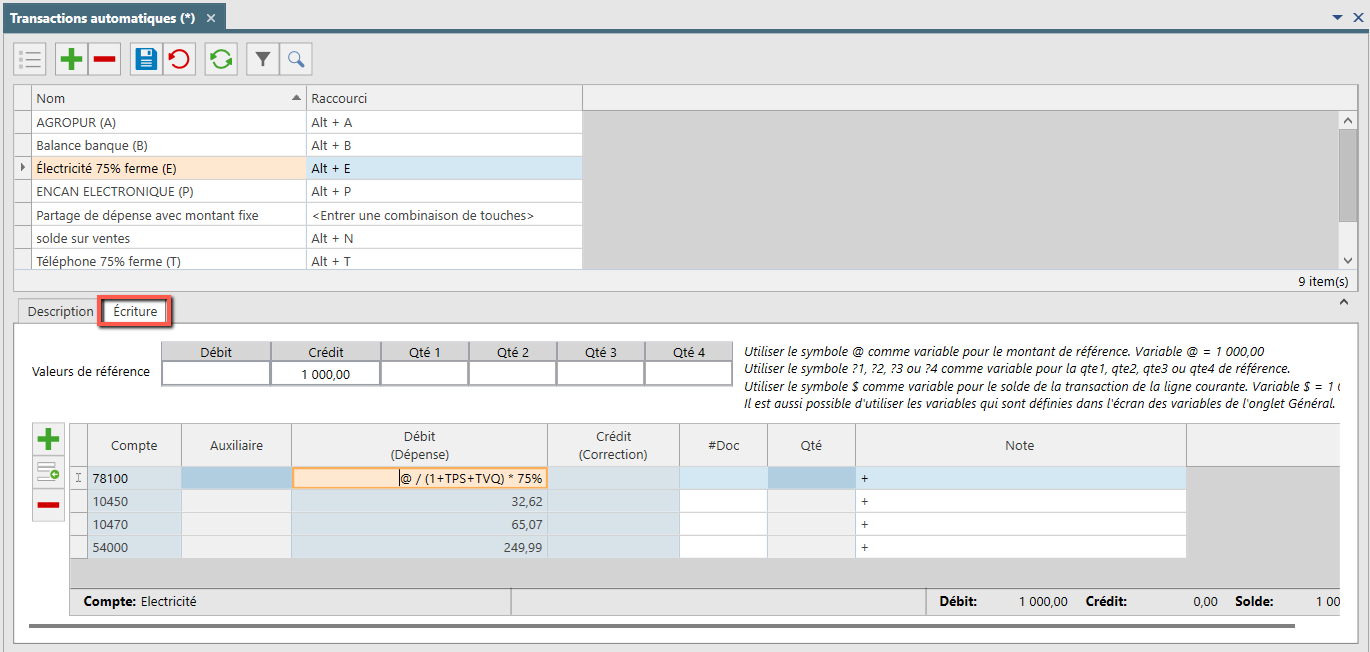This screenshot has height=652, width=1370.
Task: Click the list view icon in toolbar
Action: tap(30, 60)
